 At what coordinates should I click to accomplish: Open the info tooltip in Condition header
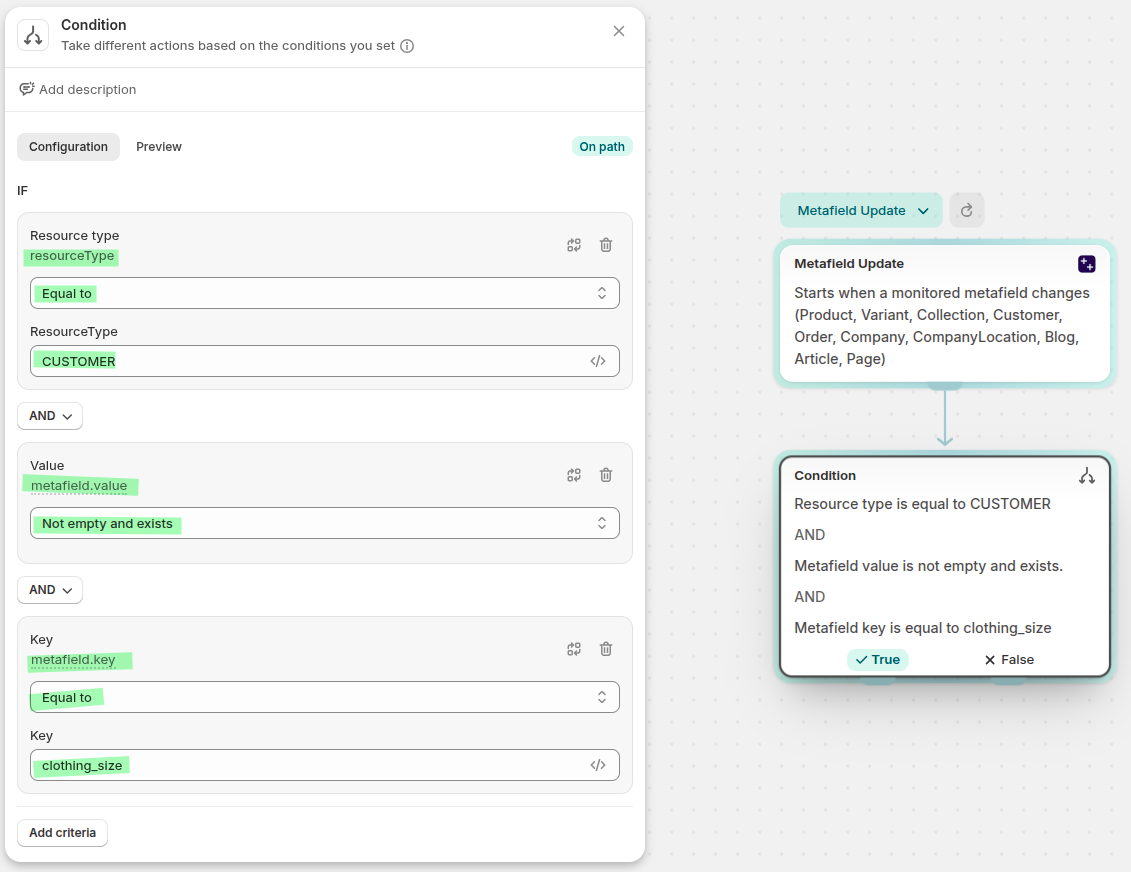[407, 46]
